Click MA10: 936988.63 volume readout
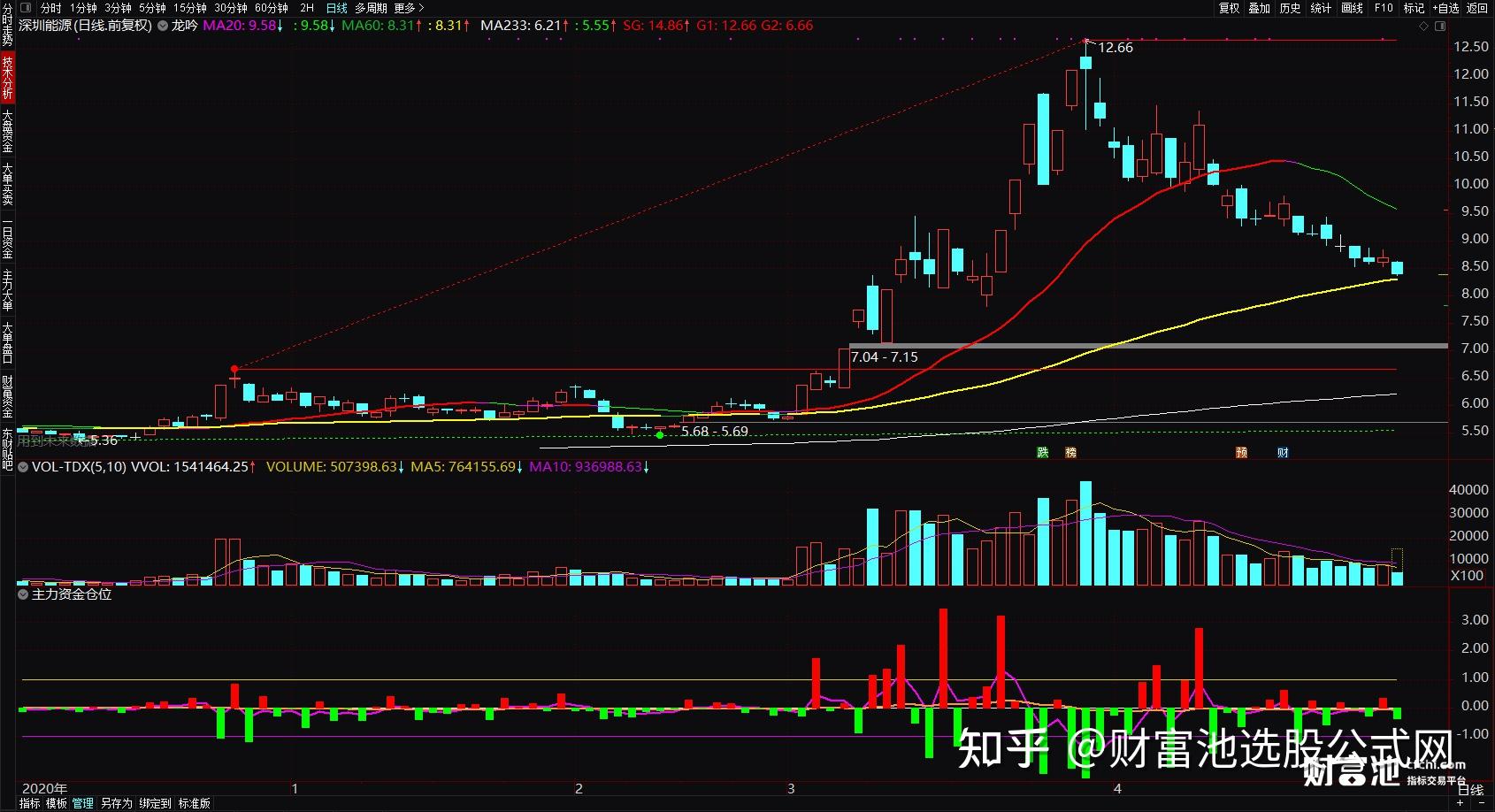 pos(589,467)
